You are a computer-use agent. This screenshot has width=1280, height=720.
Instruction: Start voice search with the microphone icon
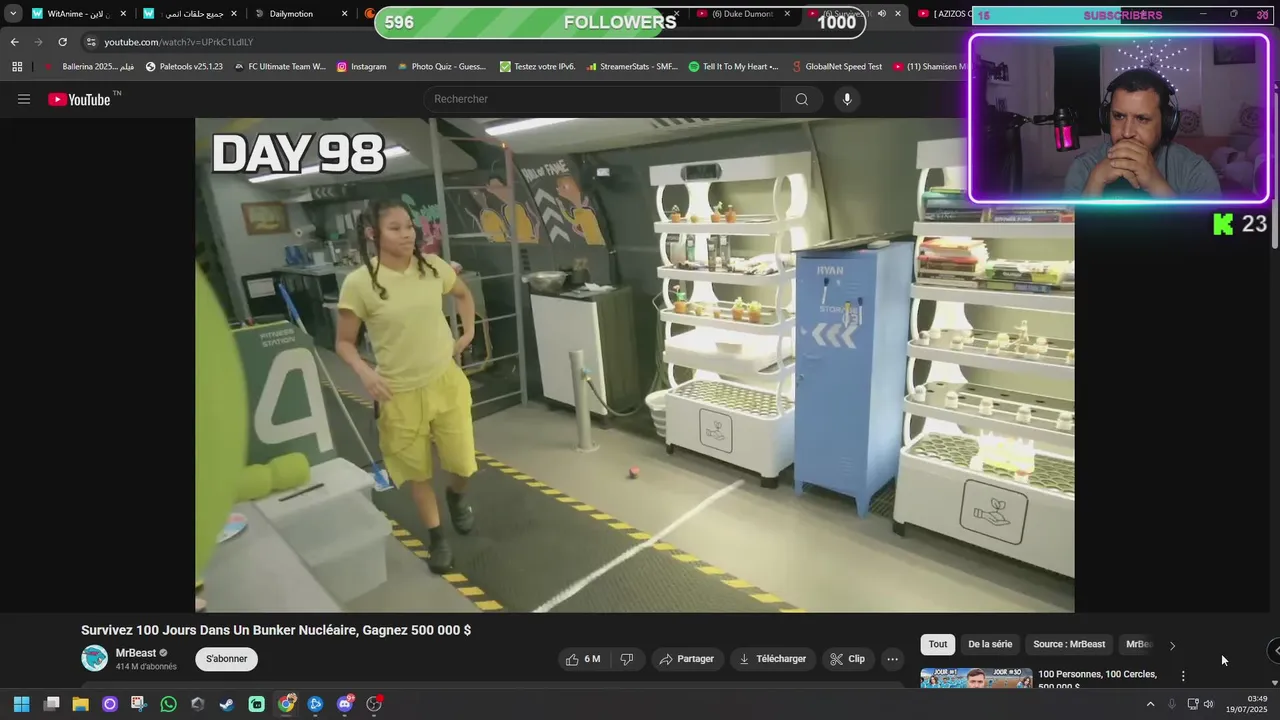point(847,99)
